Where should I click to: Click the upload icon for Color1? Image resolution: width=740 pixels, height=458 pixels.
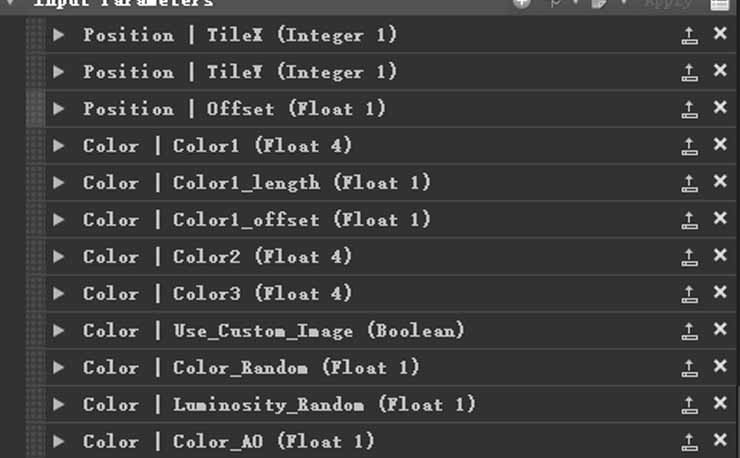[689, 146]
